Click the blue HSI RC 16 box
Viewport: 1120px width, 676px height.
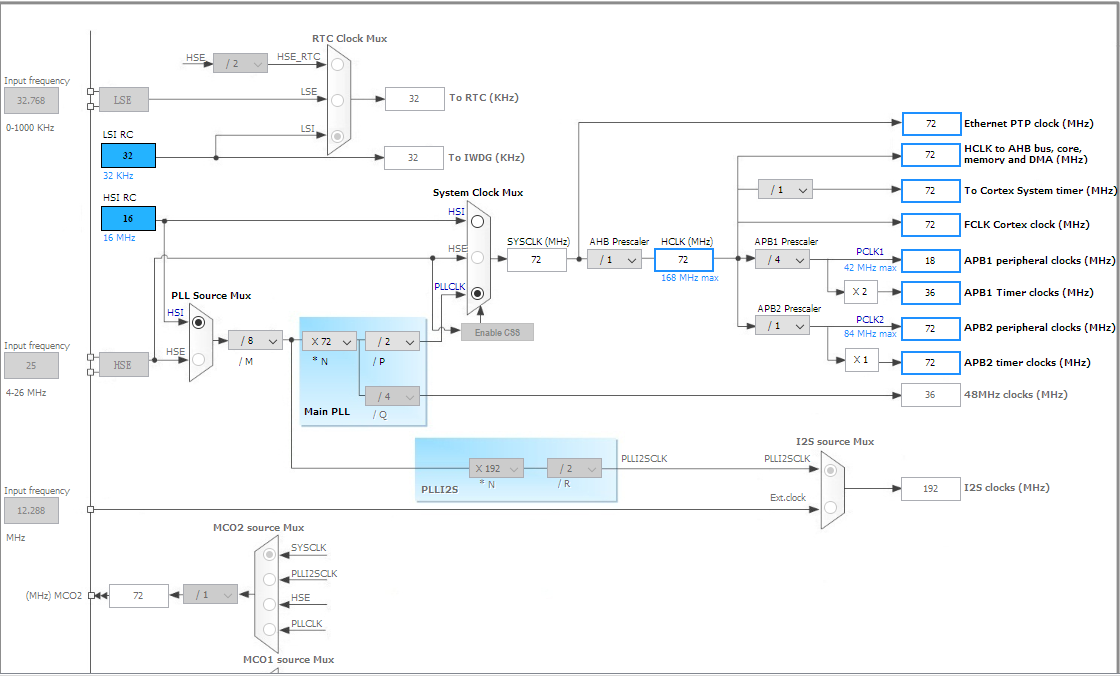(128, 219)
